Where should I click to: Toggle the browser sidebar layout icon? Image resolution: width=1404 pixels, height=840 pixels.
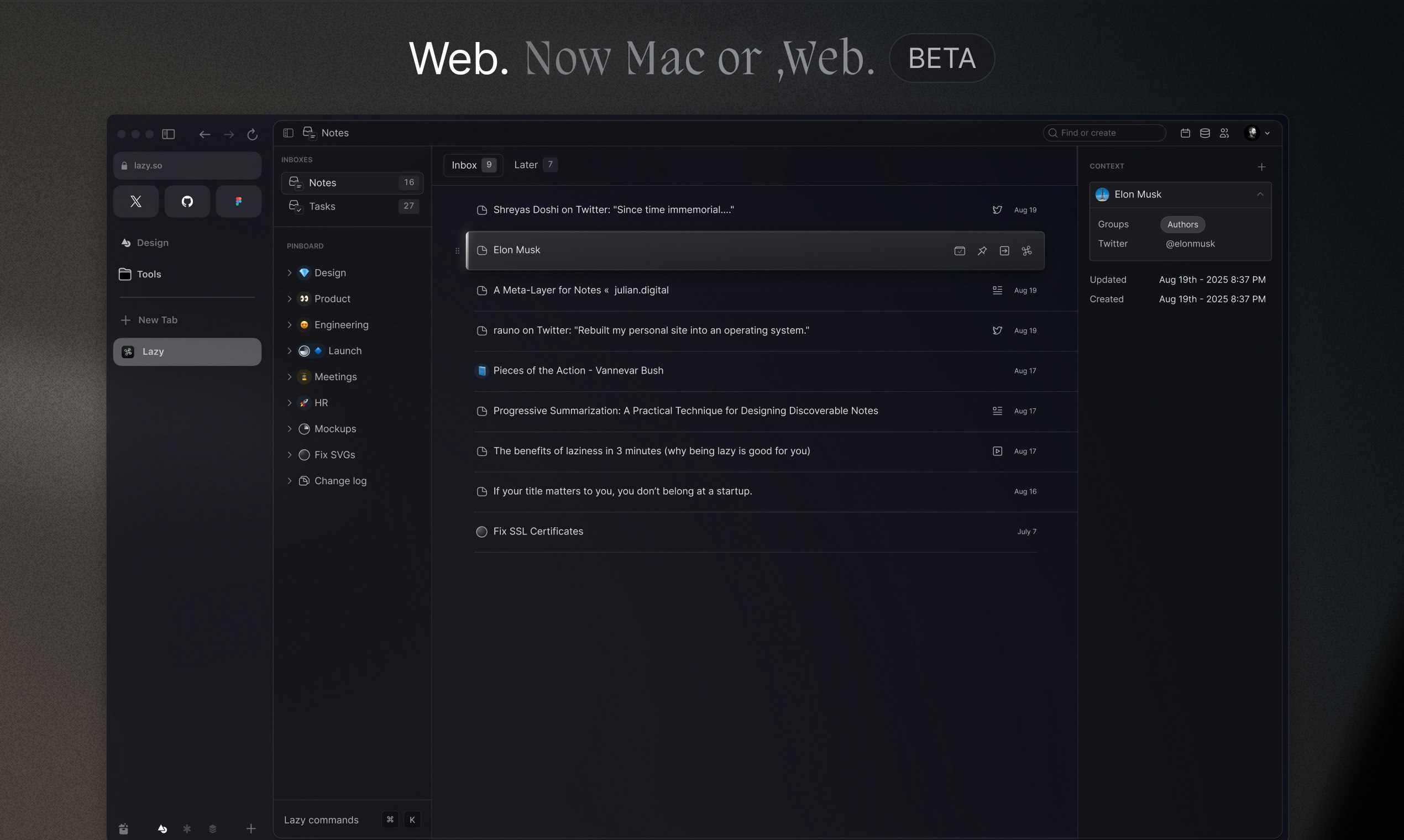169,134
